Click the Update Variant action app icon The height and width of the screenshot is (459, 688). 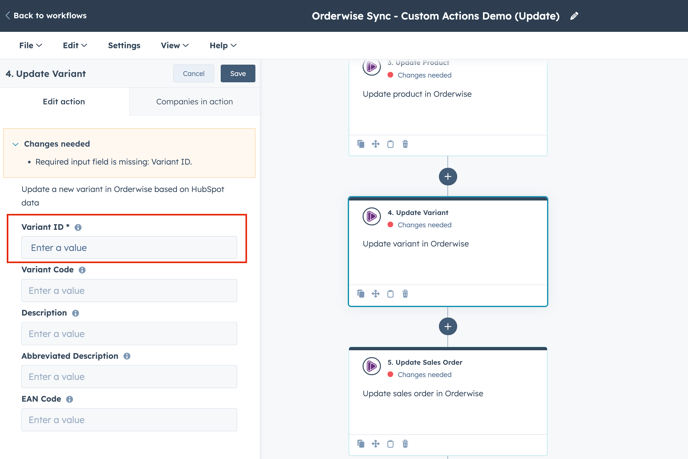[371, 216]
